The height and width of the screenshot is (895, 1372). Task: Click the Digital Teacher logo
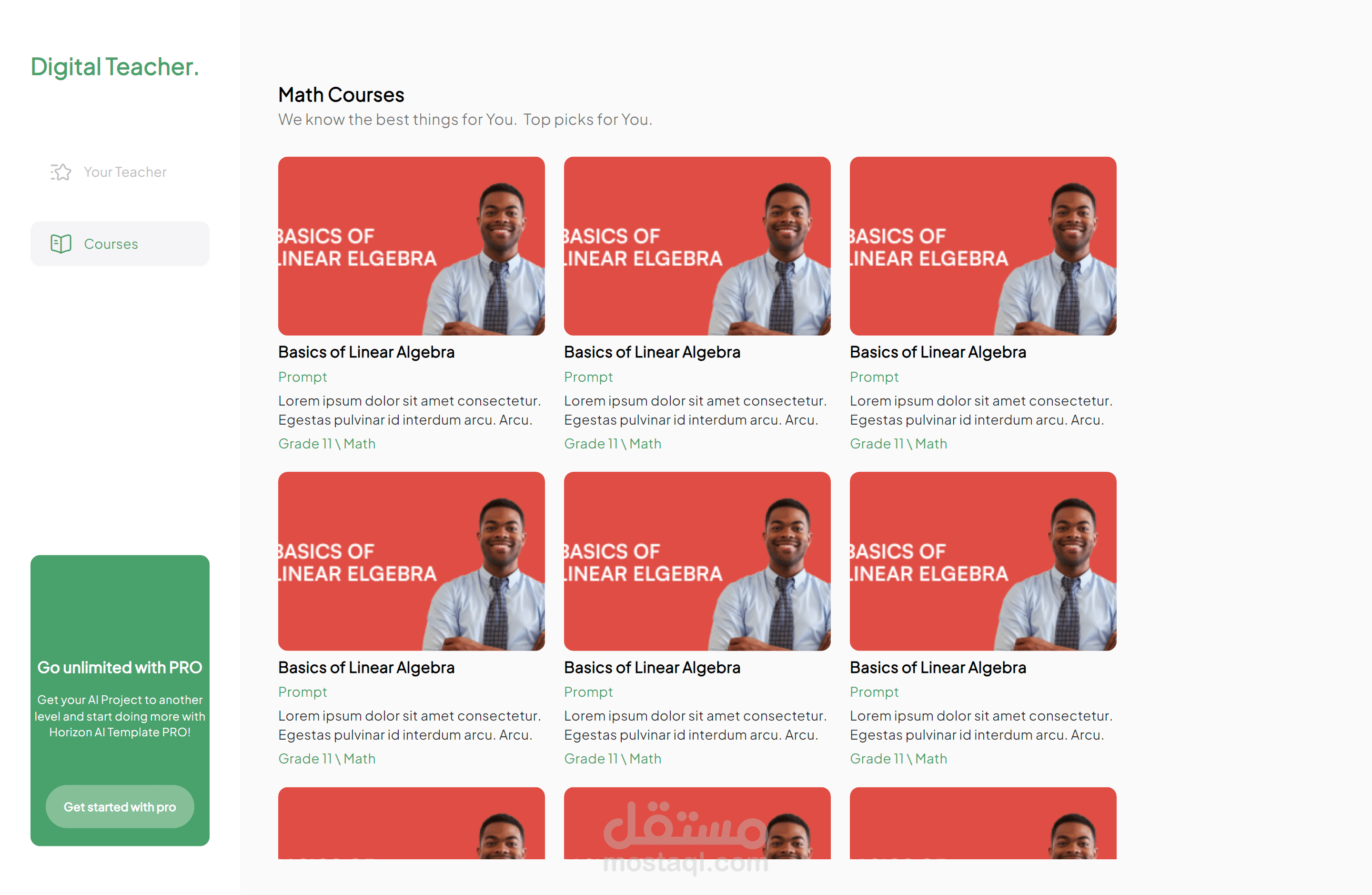pyautogui.click(x=115, y=67)
